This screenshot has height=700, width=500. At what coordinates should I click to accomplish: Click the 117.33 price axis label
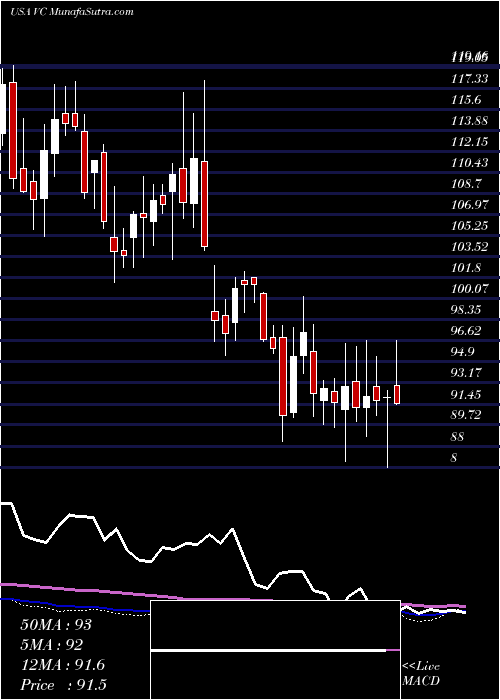point(468,79)
